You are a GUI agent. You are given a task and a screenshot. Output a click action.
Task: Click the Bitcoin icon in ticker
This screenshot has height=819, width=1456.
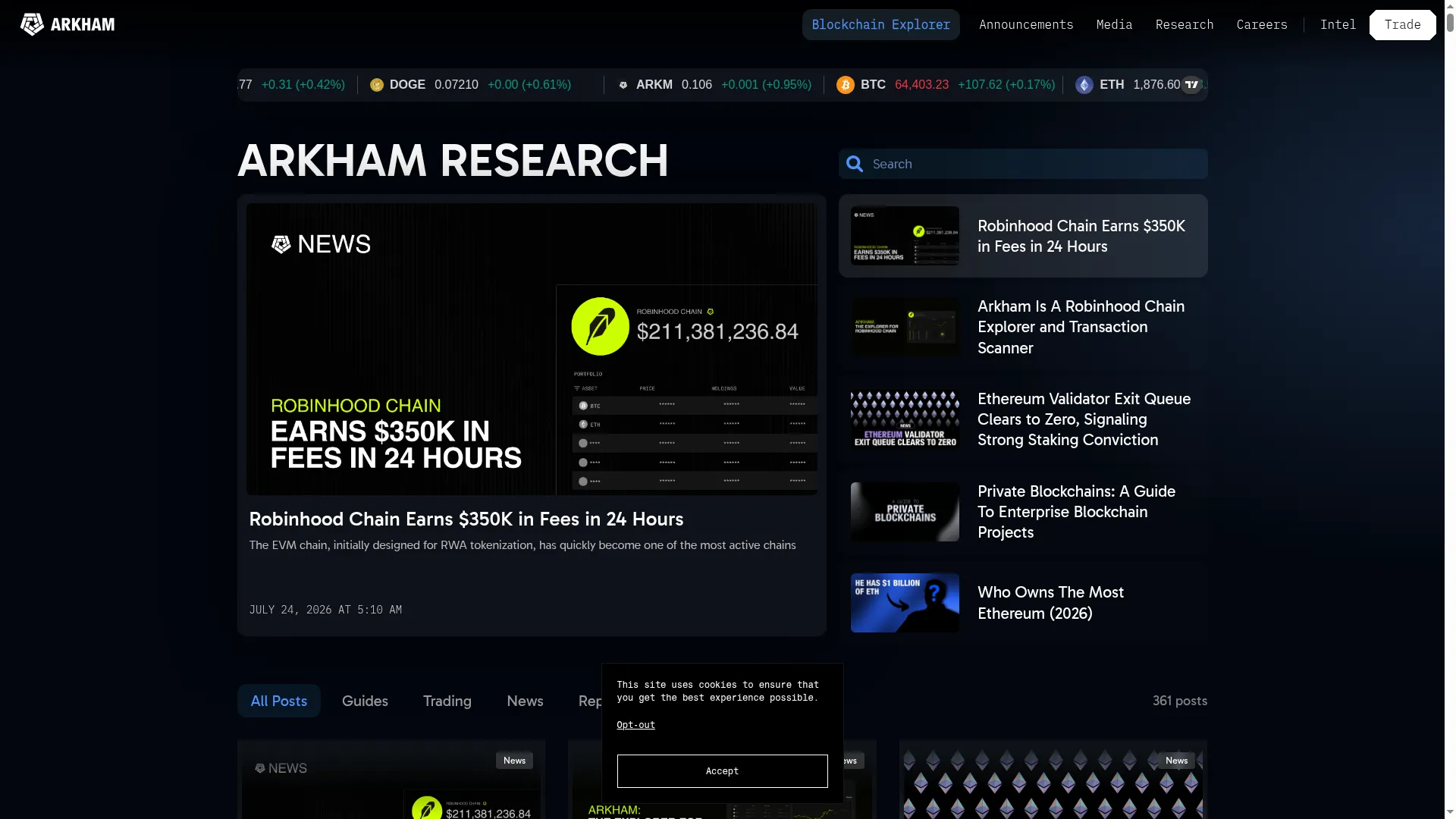tap(846, 85)
